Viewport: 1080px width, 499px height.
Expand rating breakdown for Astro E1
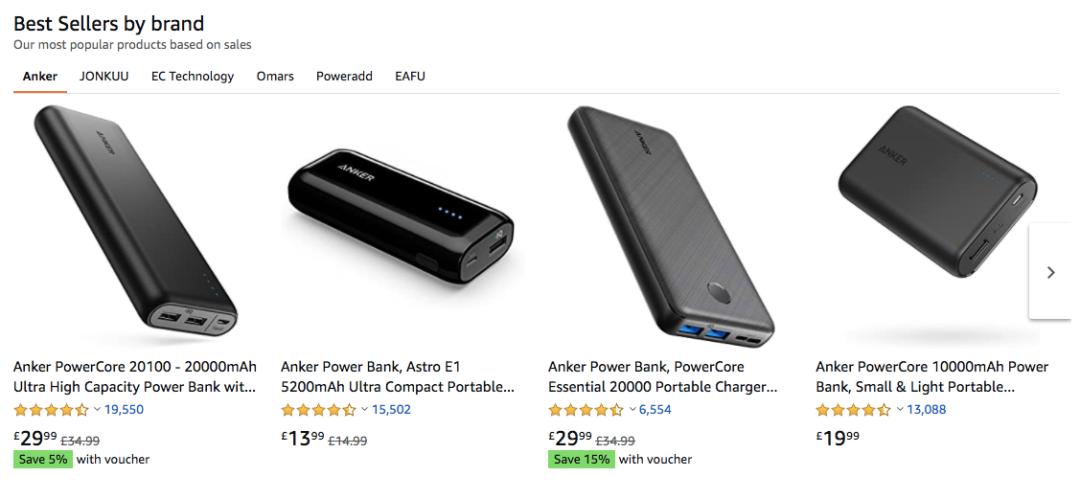coord(364,409)
